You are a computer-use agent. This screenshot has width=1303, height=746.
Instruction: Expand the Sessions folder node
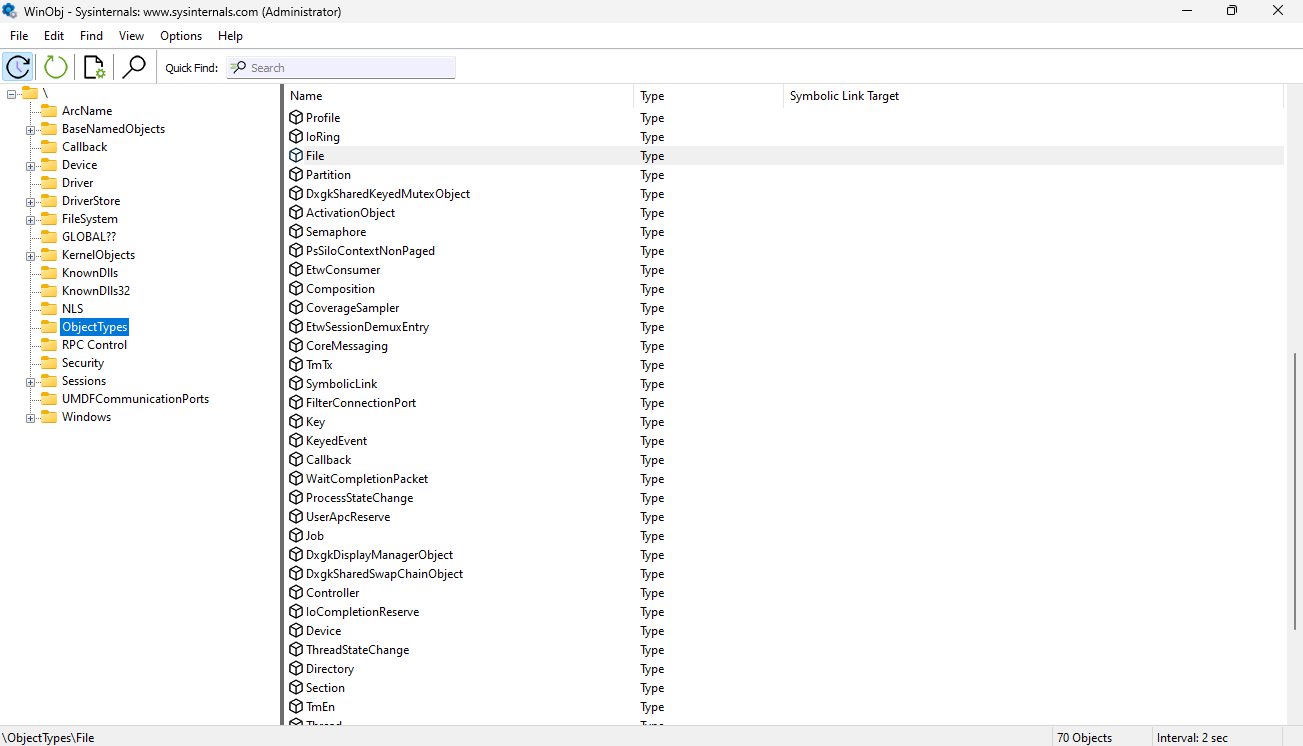31,382
